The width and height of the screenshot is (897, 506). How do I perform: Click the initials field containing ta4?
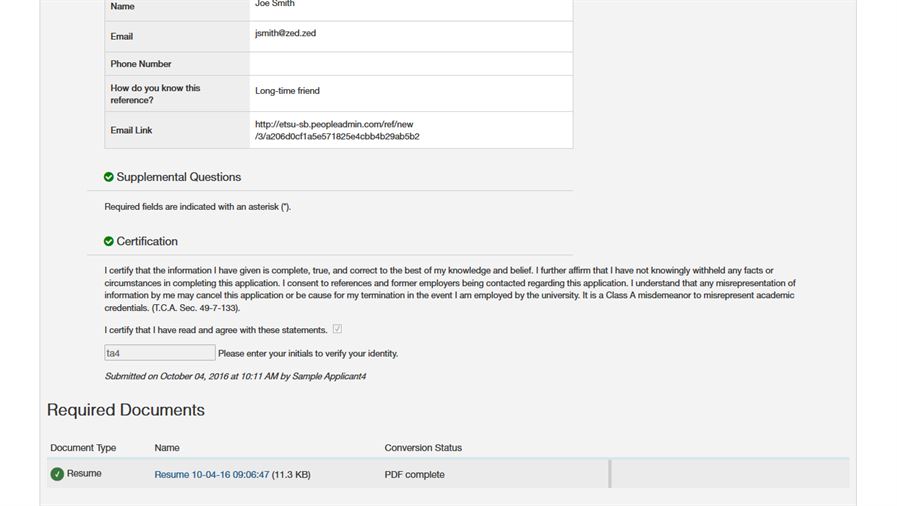(160, 353)
